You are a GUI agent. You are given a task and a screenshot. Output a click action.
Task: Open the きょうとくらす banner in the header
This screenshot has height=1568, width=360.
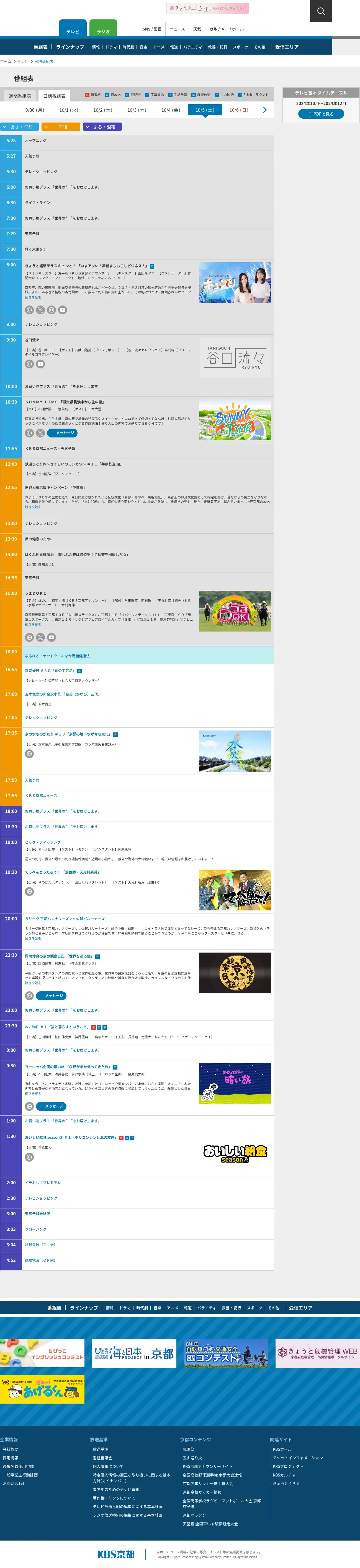[x=207, y=9]
